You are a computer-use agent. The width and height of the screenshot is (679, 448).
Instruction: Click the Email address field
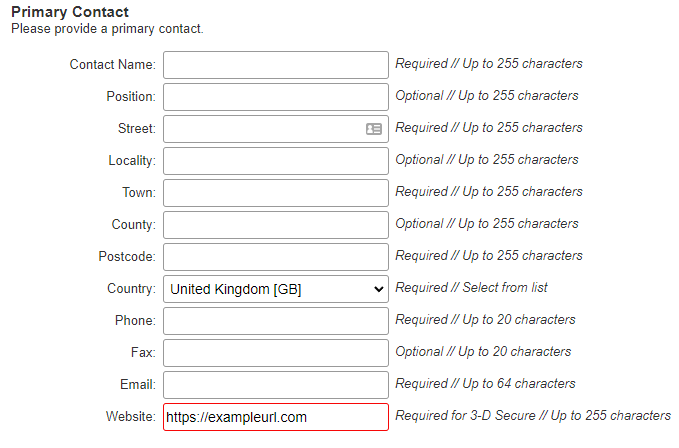pos(276,385)
